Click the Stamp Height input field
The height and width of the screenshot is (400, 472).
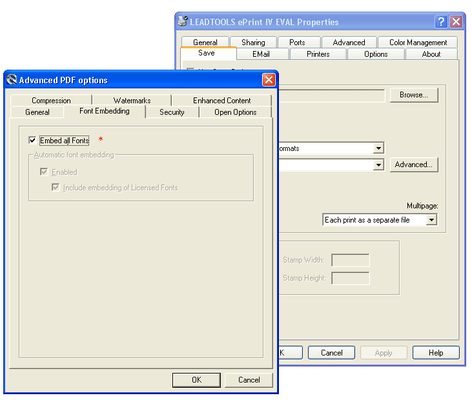coord(350,278)
